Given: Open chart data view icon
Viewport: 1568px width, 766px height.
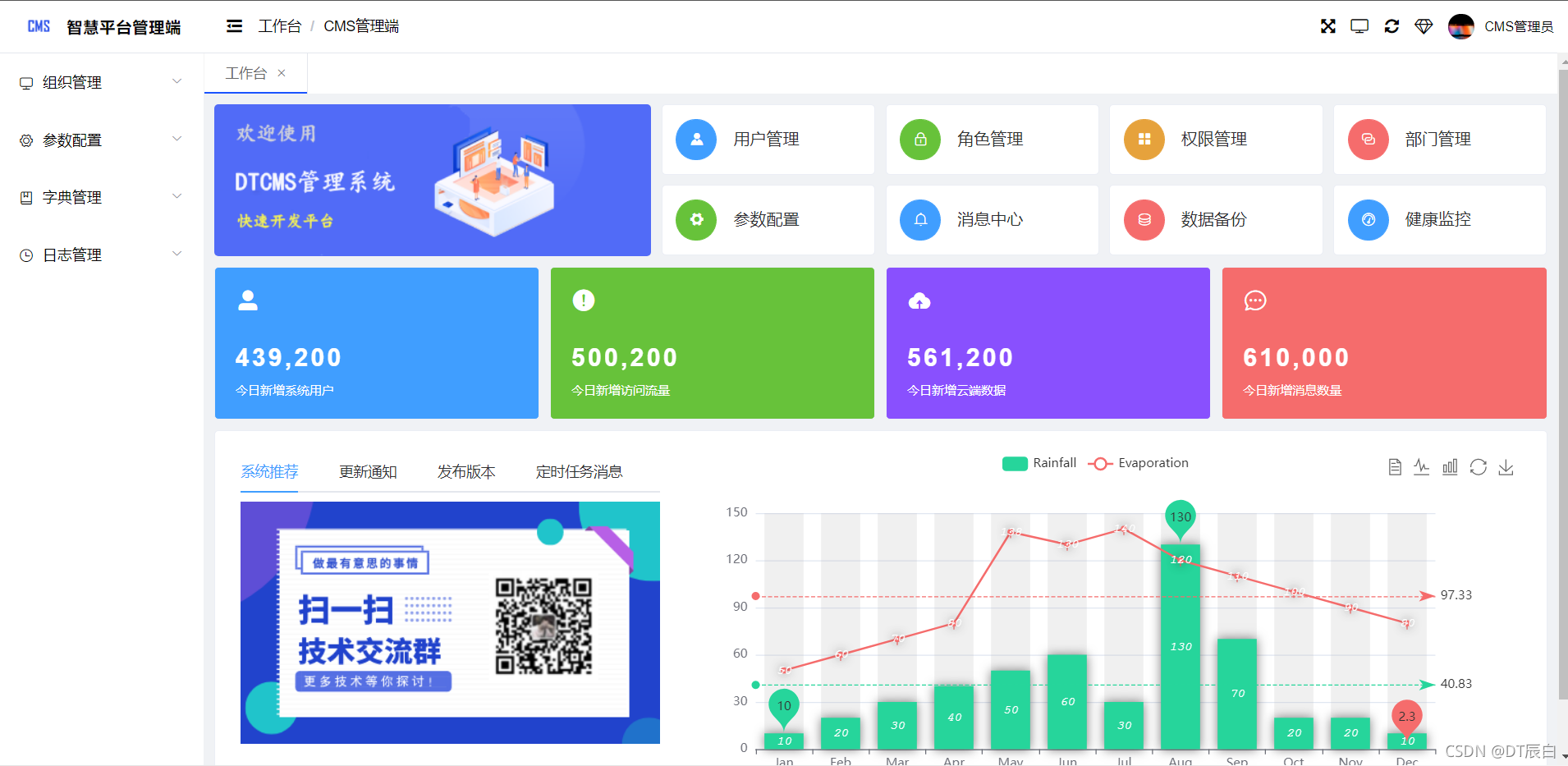Looking at the screenshot, I should click(x=1395, y=467).
